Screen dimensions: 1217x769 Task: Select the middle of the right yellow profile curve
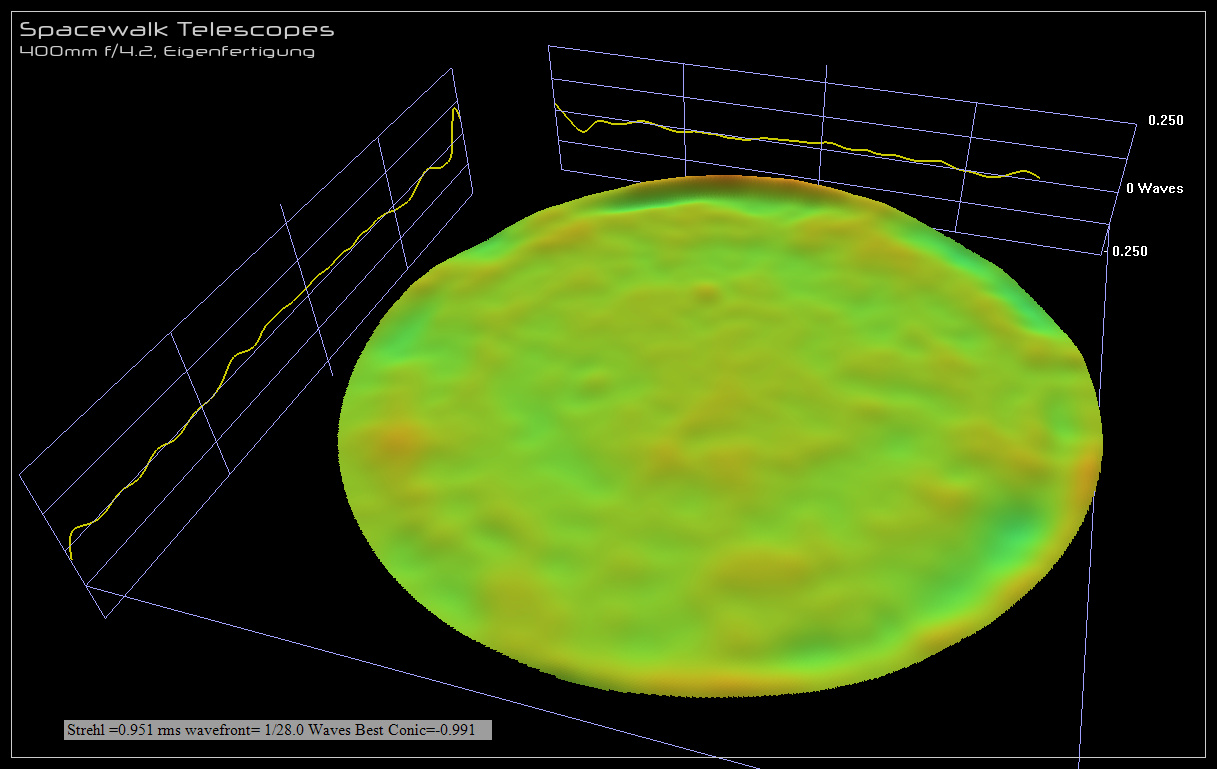(800, 142)
